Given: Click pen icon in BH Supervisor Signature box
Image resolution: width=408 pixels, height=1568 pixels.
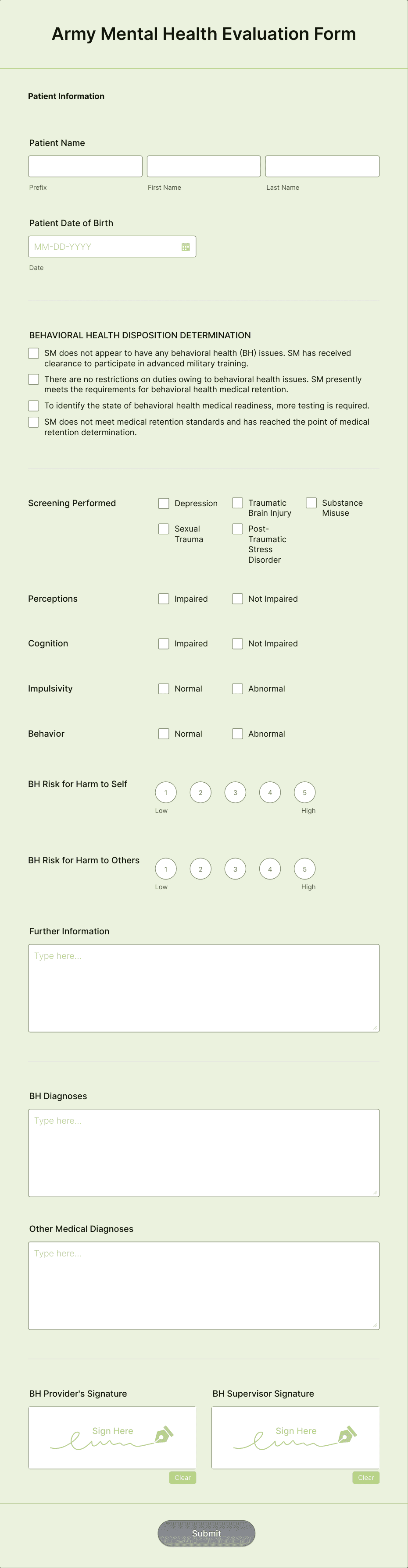Looking at the screenshot, I should [347, 1435].
